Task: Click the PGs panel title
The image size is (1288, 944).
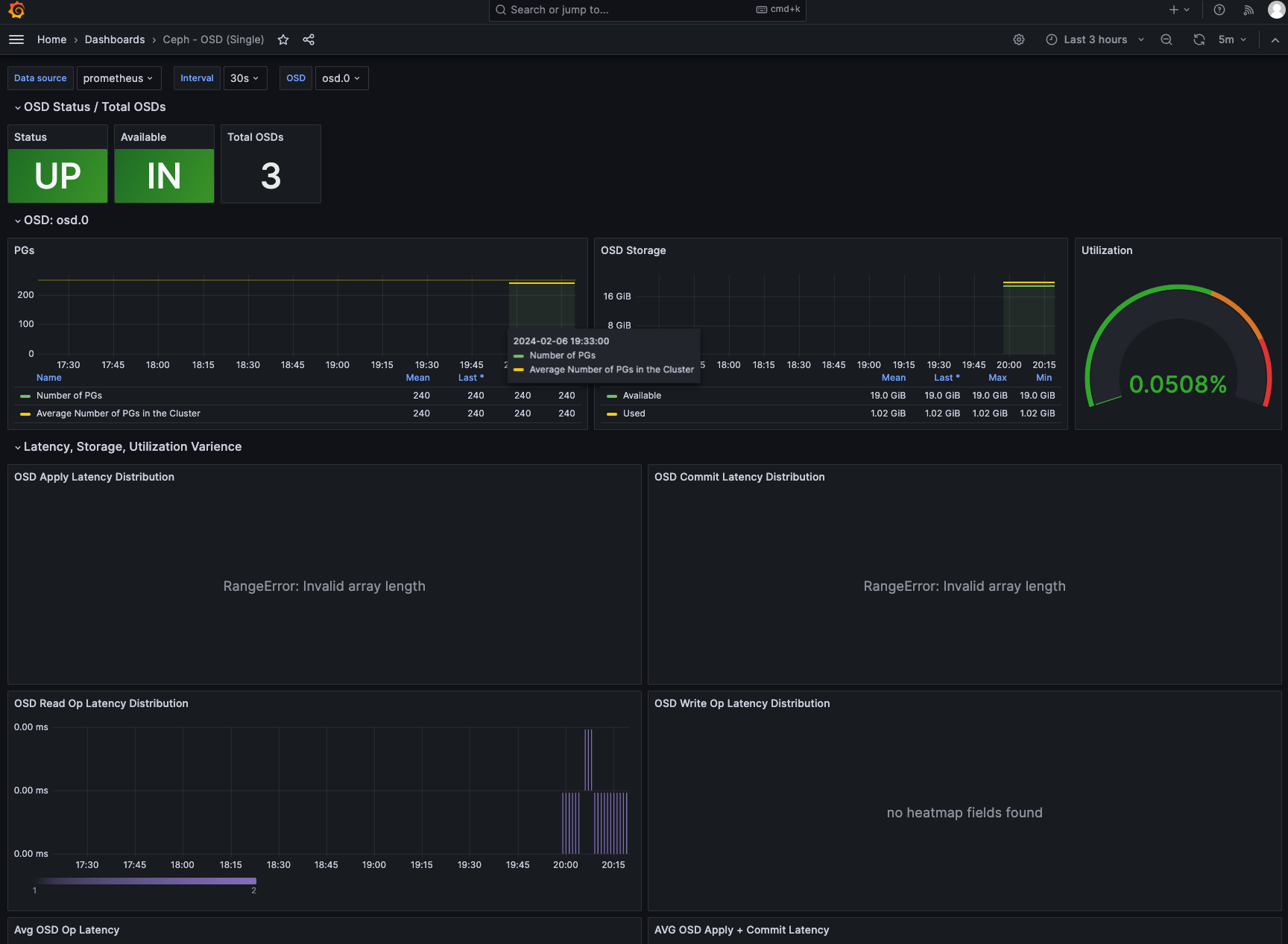Action: click(x=25, y=250)
